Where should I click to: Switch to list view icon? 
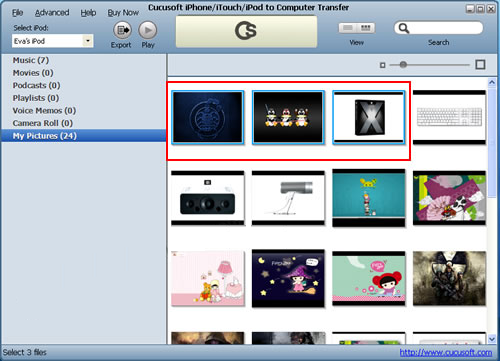tap(348, 28)
